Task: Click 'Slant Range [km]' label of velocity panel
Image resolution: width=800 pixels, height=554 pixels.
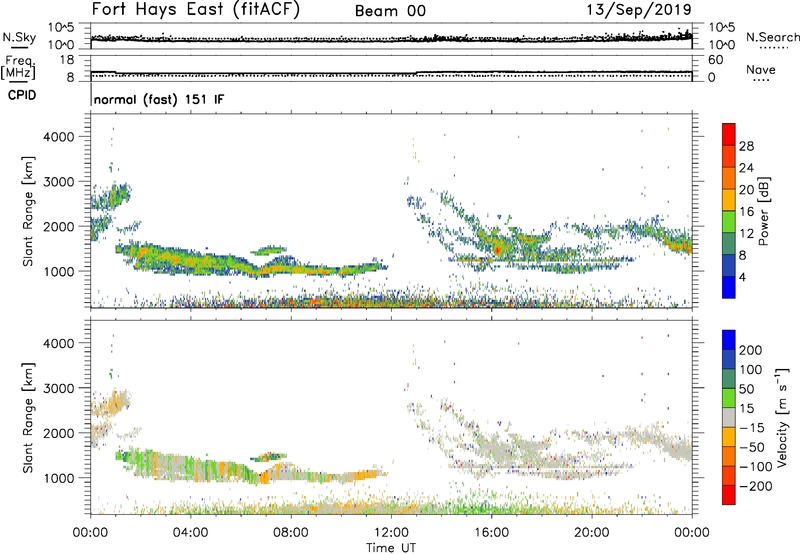Action: tap(28, 417)
